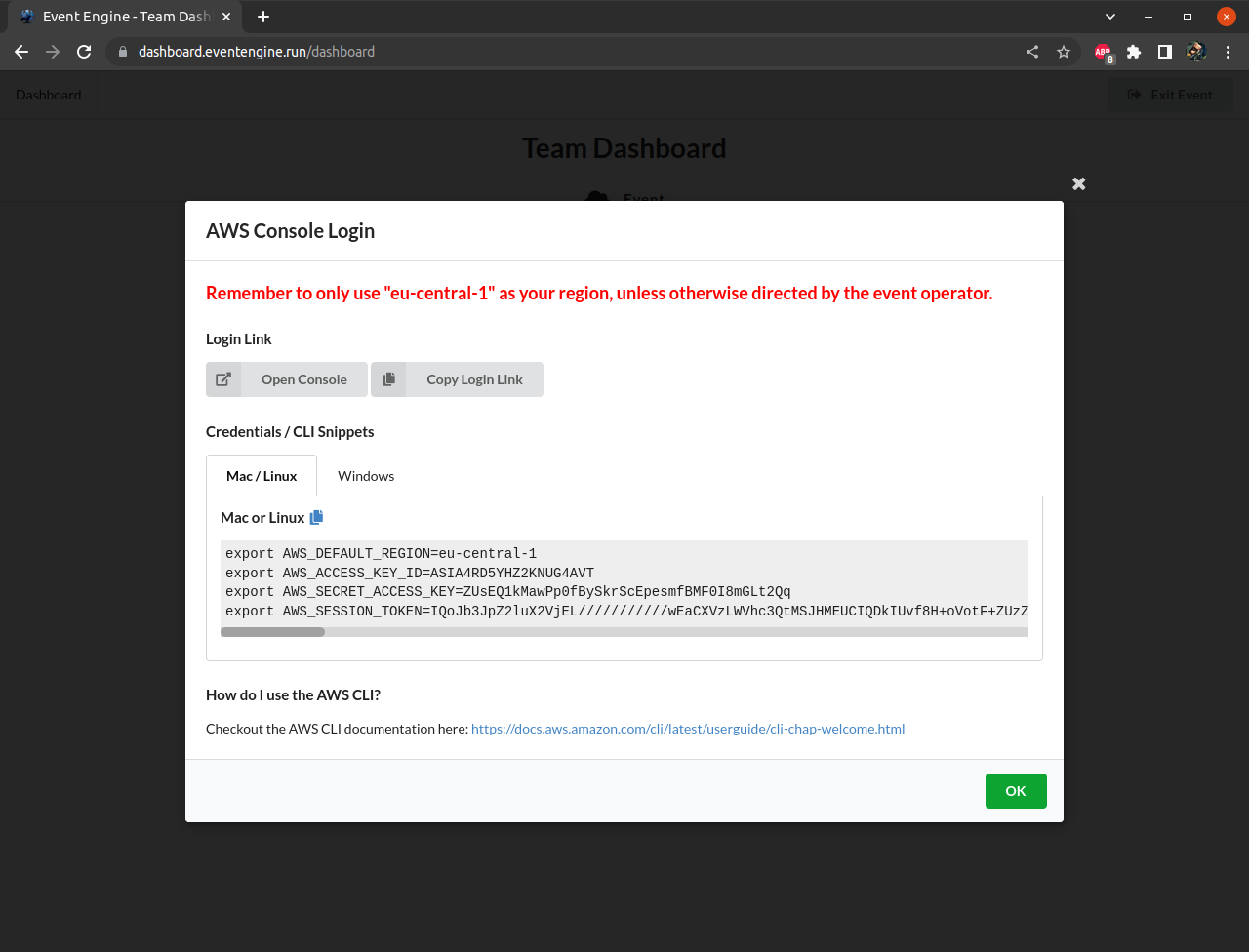Click the Exit Event button

tap(1170, 95)
